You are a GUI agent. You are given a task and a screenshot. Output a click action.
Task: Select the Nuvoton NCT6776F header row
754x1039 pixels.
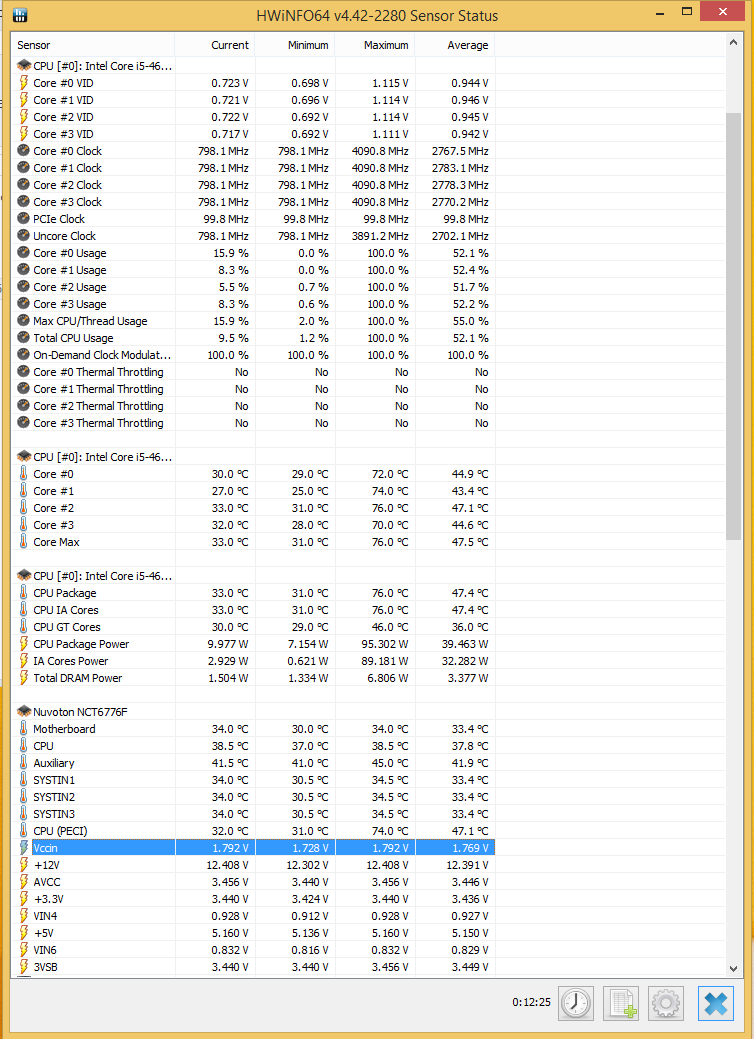[x=253, y=712]
